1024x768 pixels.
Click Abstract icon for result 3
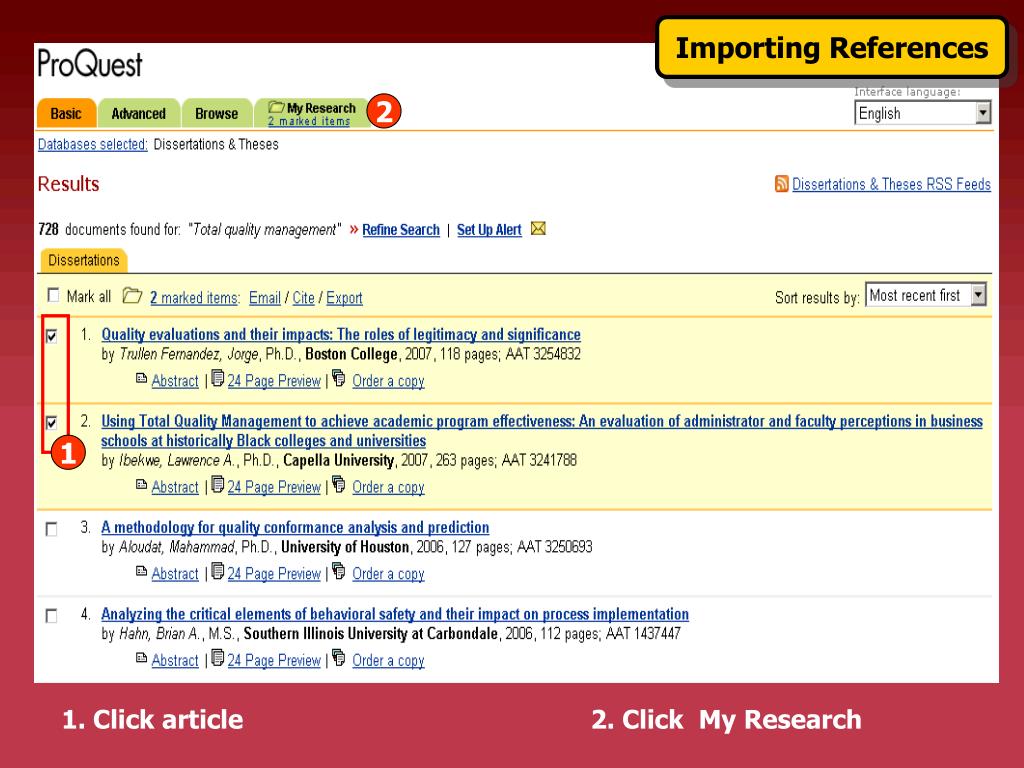tap(141, 571)
